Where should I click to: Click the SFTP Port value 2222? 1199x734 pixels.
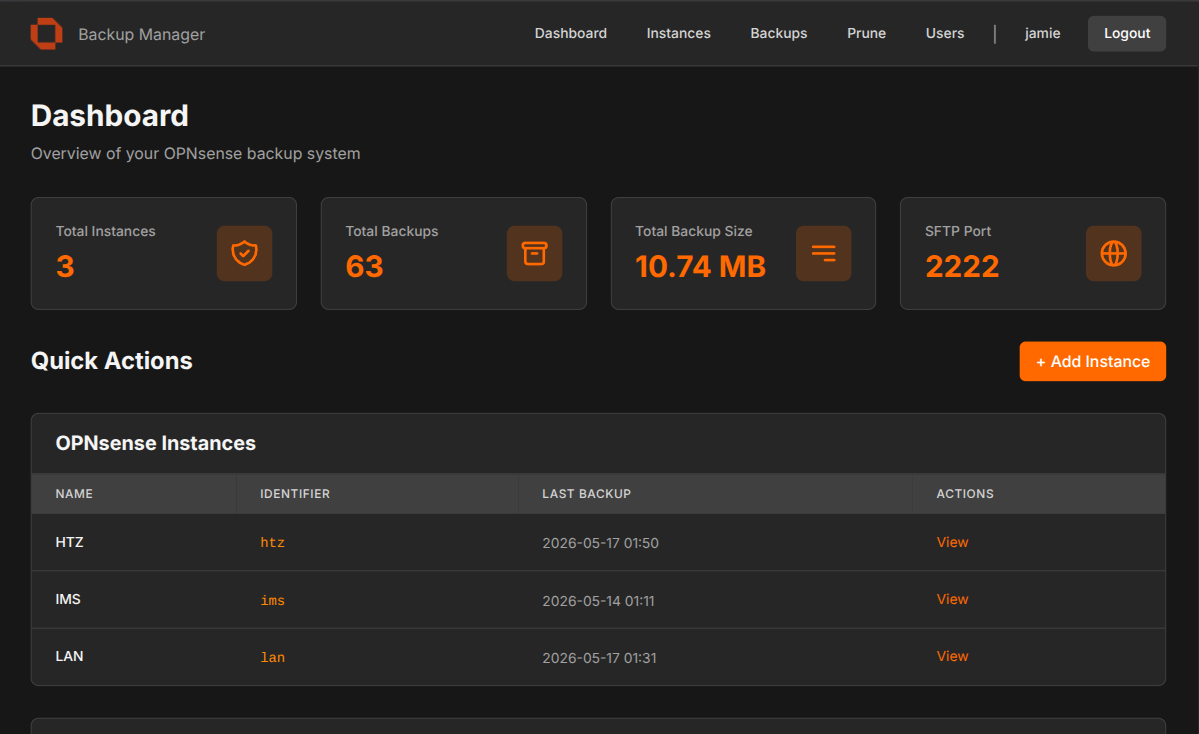click(962, 266)
